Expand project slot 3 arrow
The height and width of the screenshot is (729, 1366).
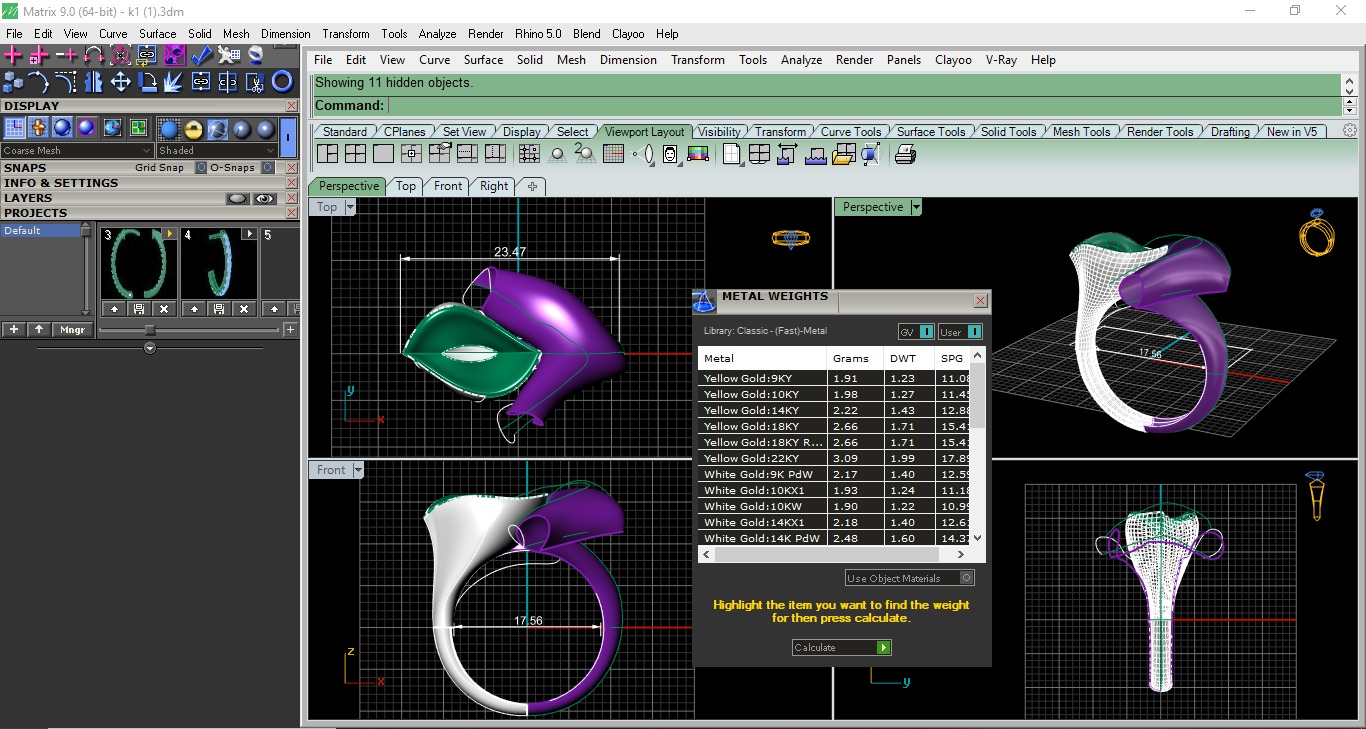click(x=170, y=234)
